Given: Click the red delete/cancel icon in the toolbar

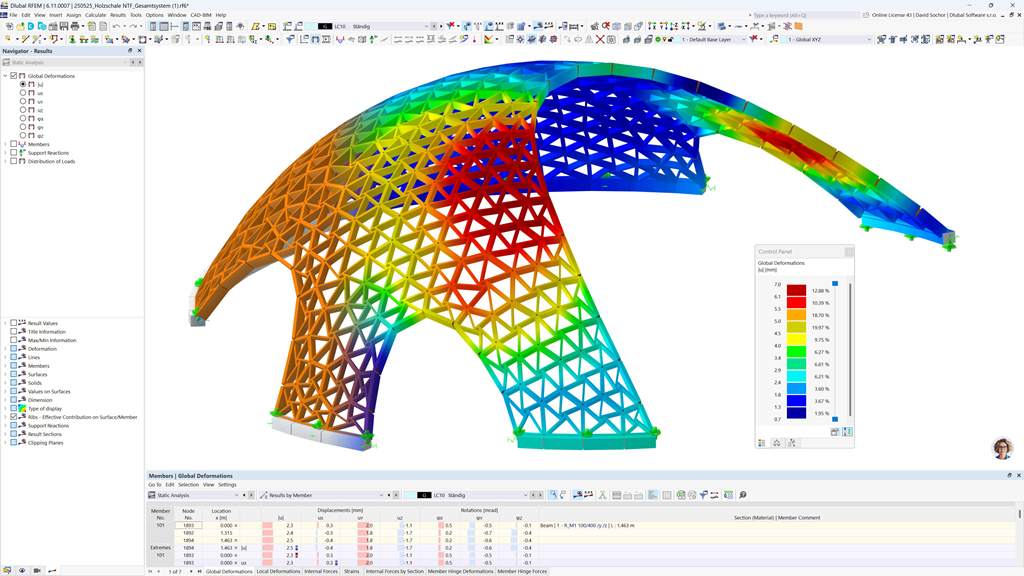Looking at the screenshot, I should (x=598, y=40).
